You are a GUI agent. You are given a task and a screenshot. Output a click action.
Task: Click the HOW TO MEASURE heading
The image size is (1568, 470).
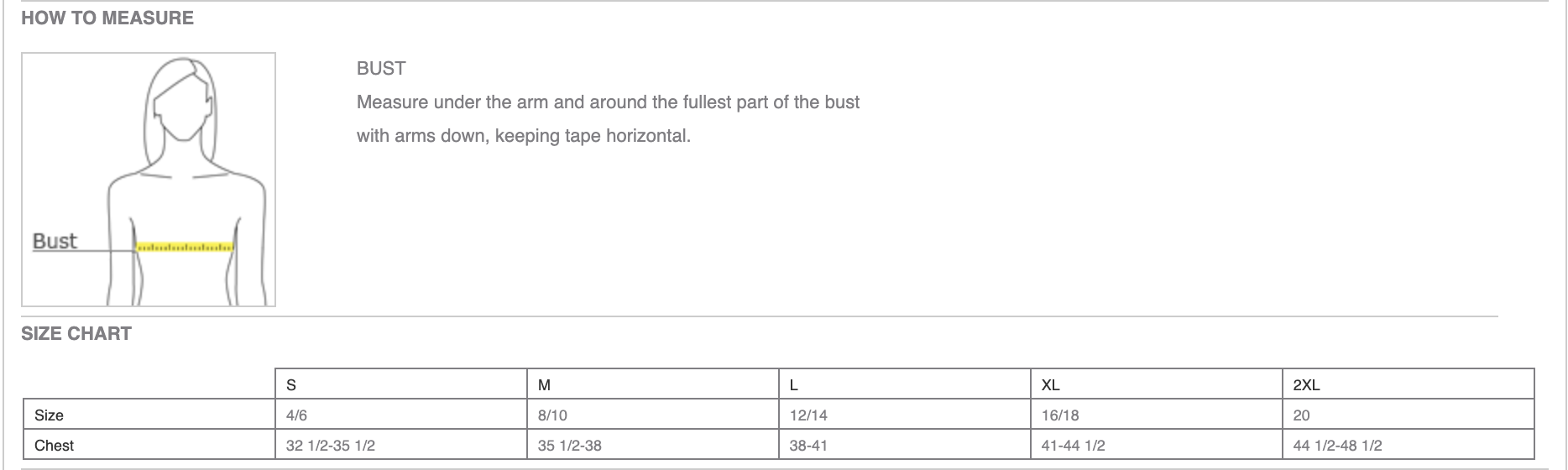click(x=107, y=18)
